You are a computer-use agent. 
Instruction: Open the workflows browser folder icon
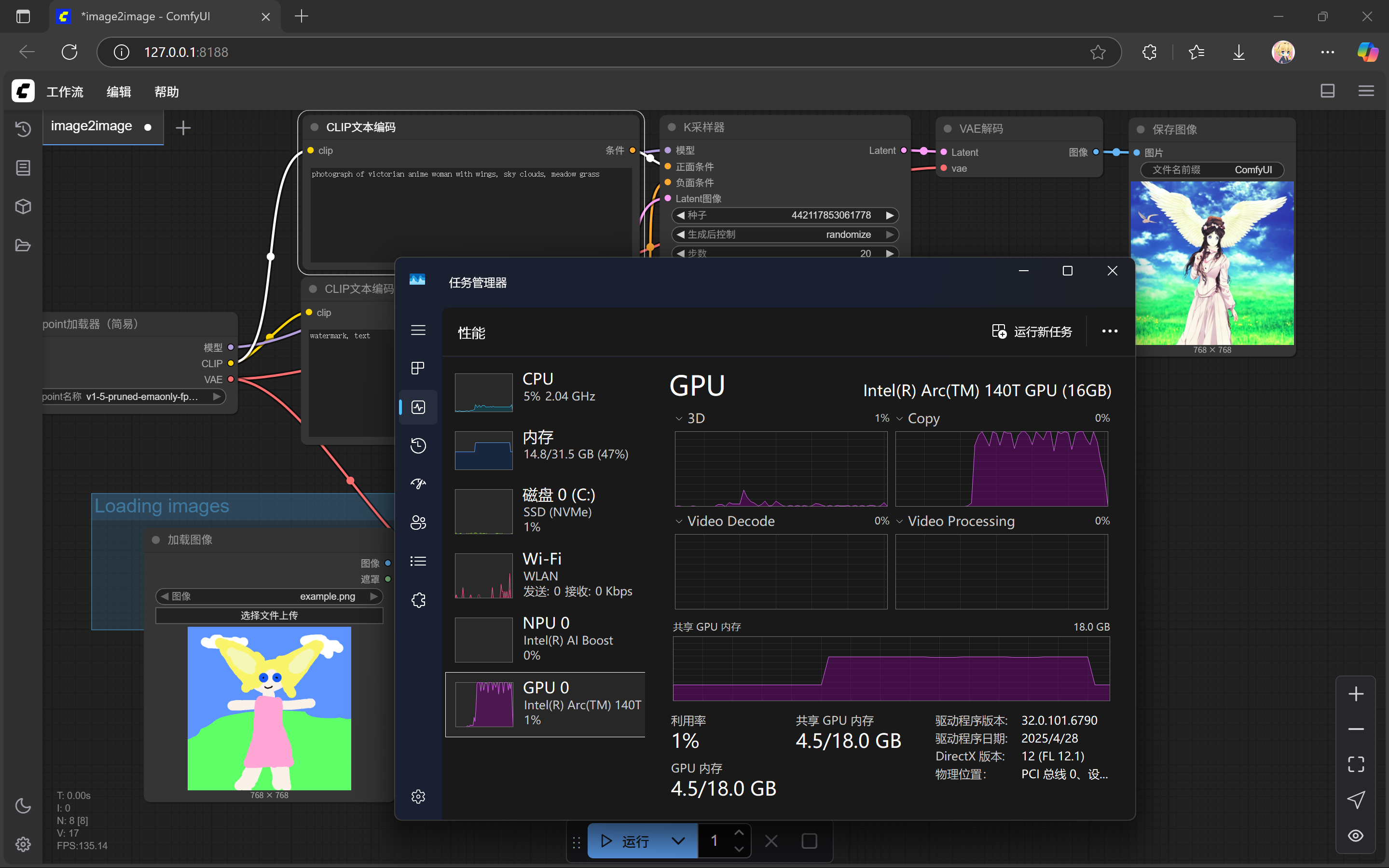tap(23, 245)
